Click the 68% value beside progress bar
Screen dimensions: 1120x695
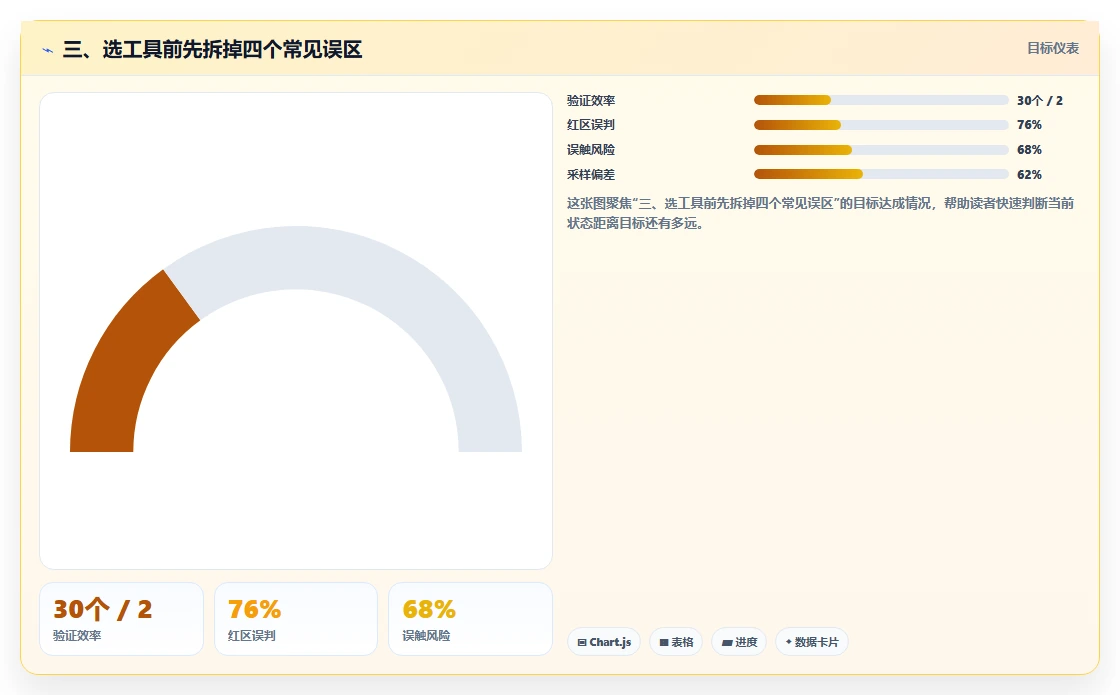pos(1029,150)
